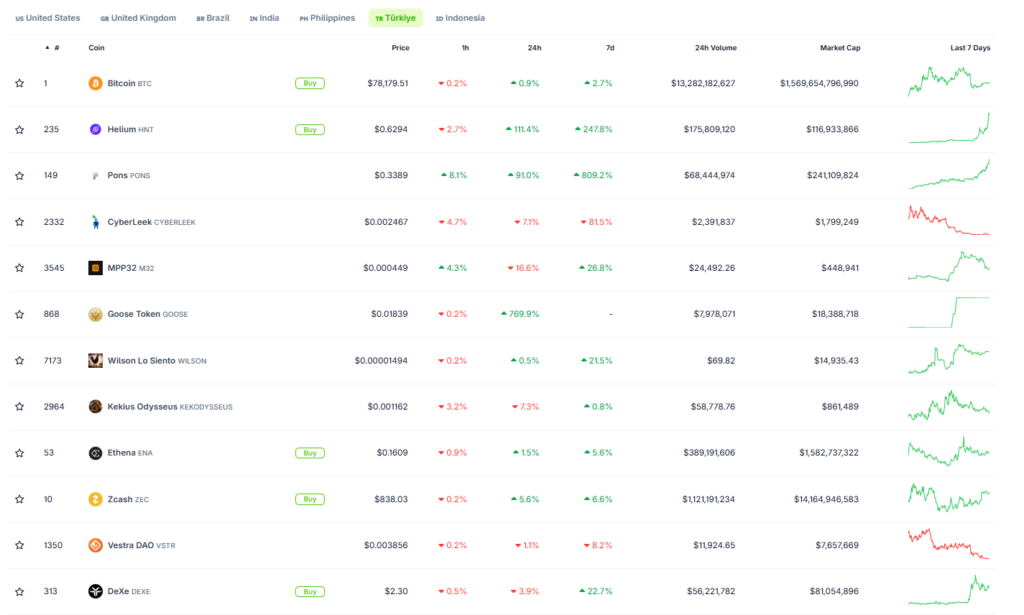Image resolution: width=1024 pixels, height=615 pixels.
Task: Click DeXe price $2.30
Action: pyautogui.click(x=396, y=591)
